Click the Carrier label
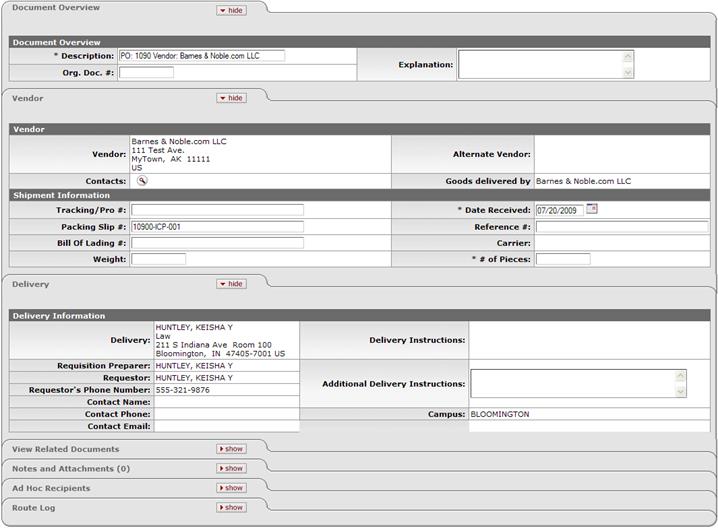This screenshot has height=528, width=718. pos(514,243)
